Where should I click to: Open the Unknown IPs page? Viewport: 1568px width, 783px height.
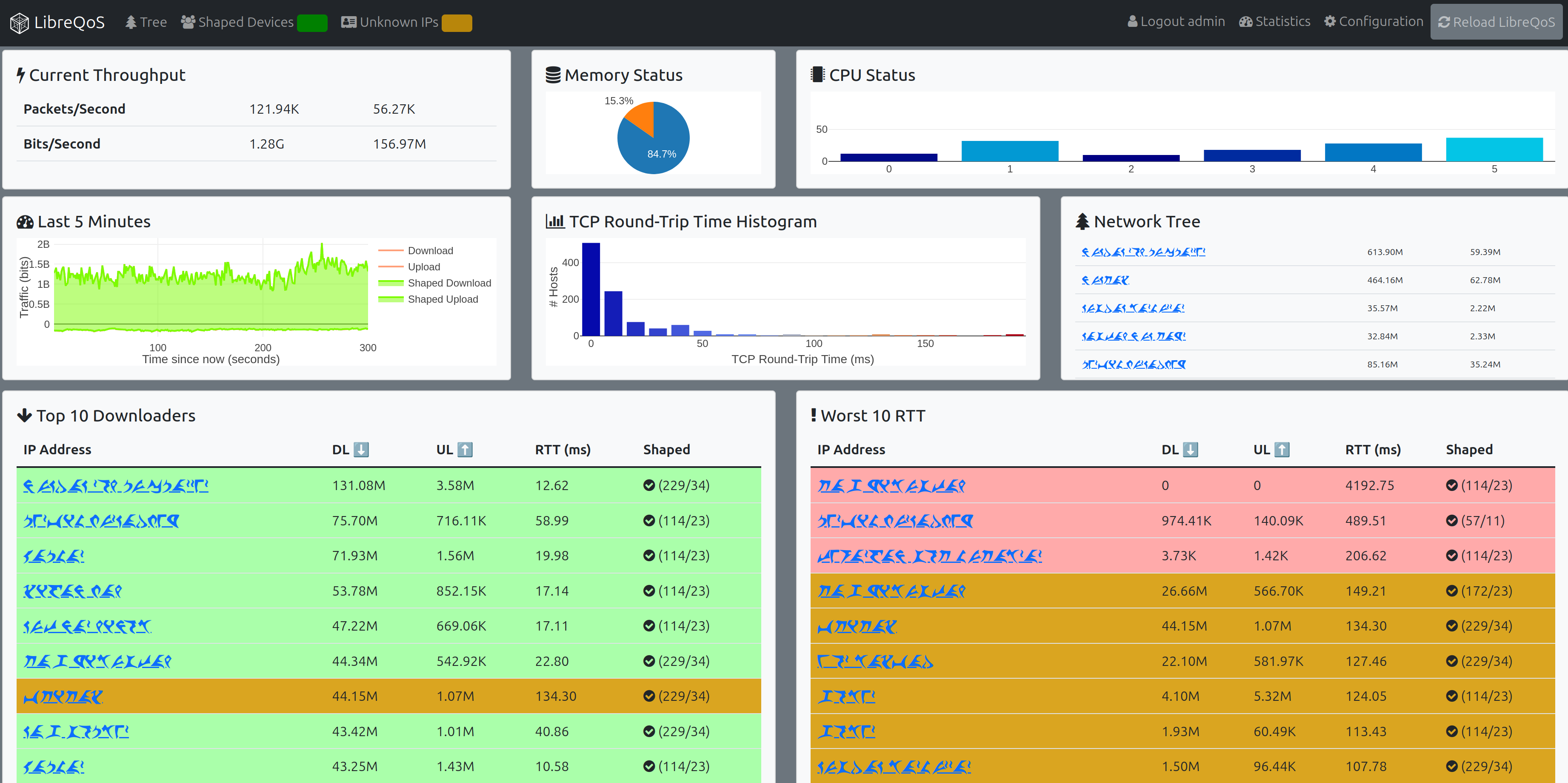(398, 23)
